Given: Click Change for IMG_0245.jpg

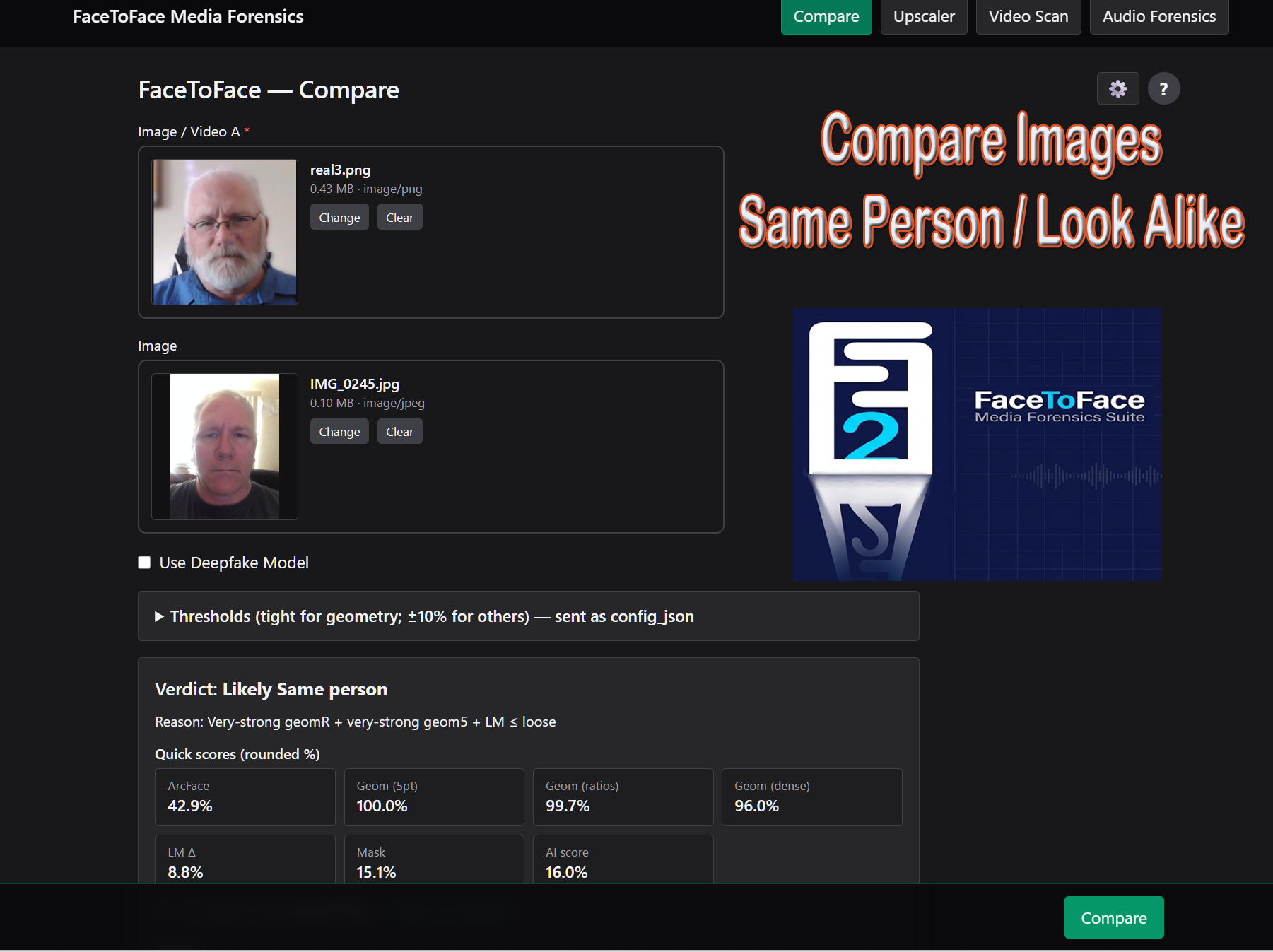Looking at the screenshot, I should [339, 431].
